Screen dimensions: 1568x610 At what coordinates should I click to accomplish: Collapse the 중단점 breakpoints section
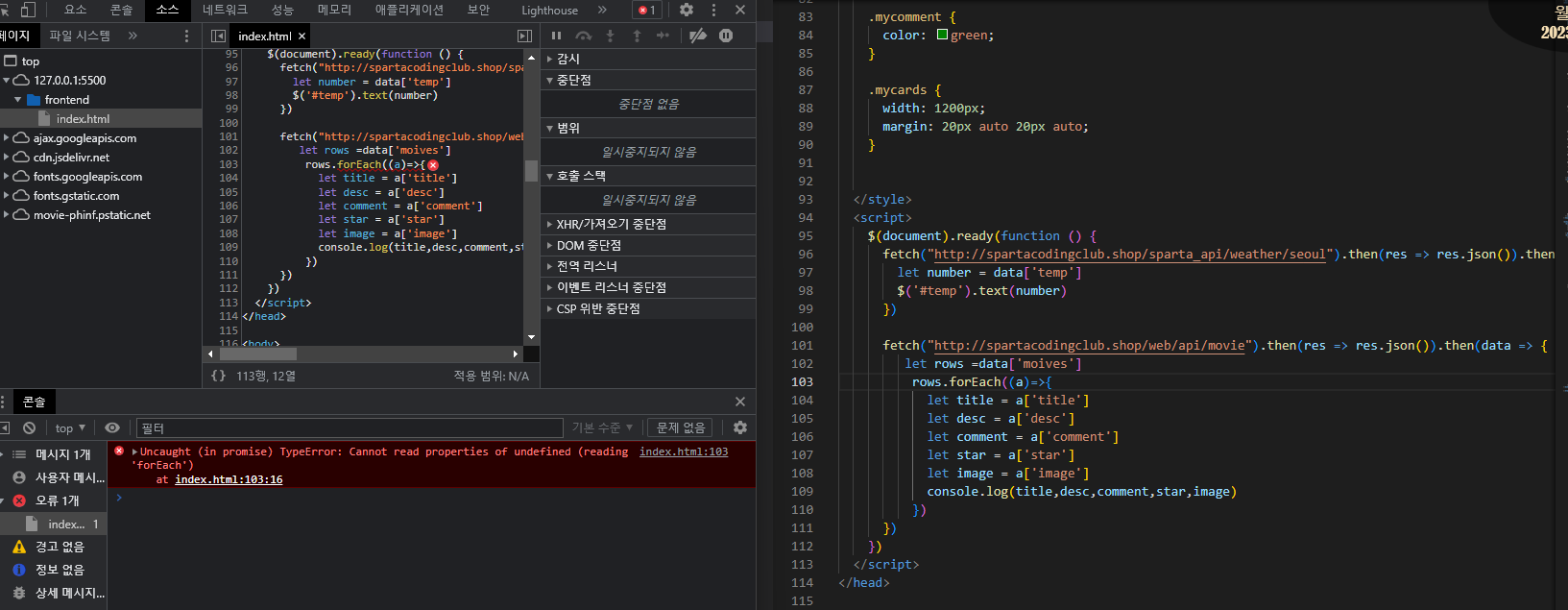648,80
